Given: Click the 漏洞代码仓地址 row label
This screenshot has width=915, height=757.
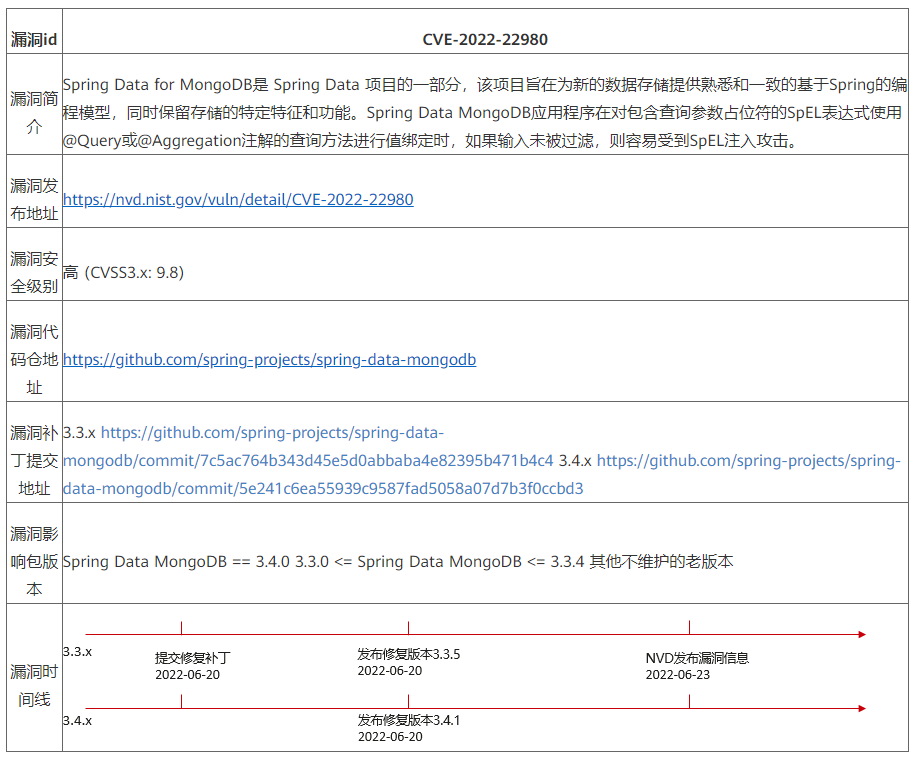Looking at the screenshot, I should point(34,360).
